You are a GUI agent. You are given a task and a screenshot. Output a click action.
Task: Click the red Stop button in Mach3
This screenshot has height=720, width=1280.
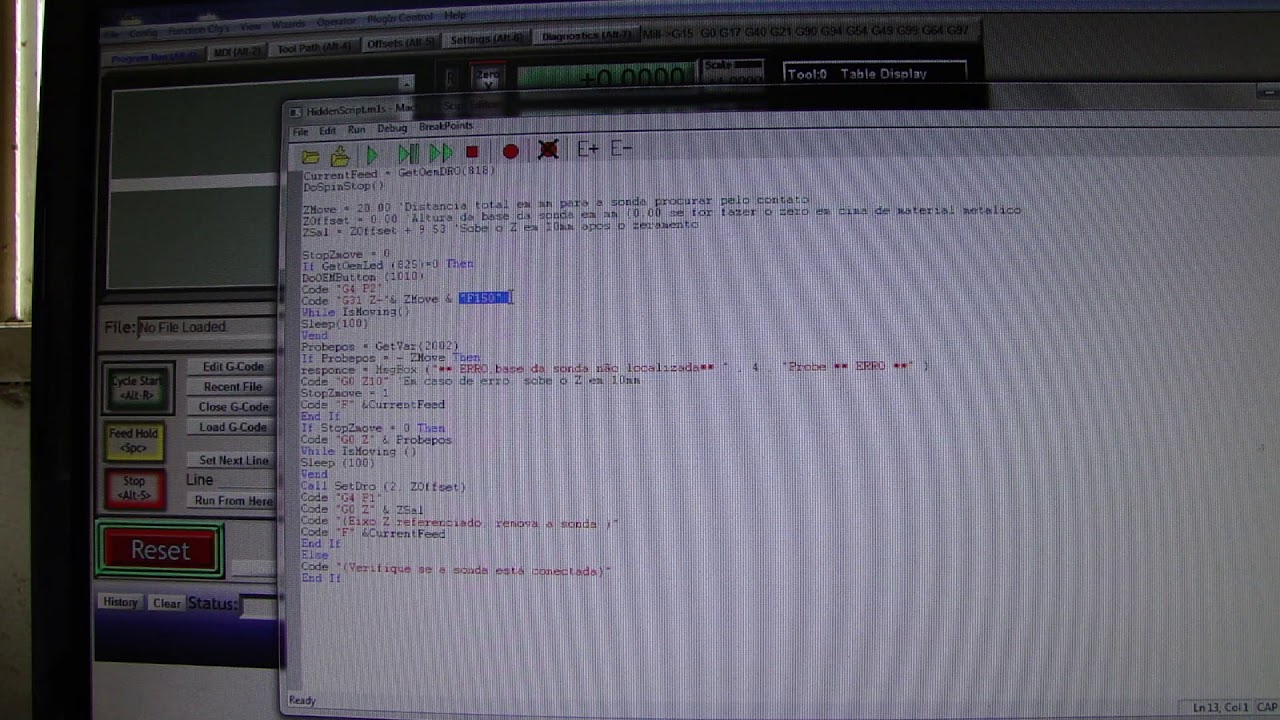point(134,488)
